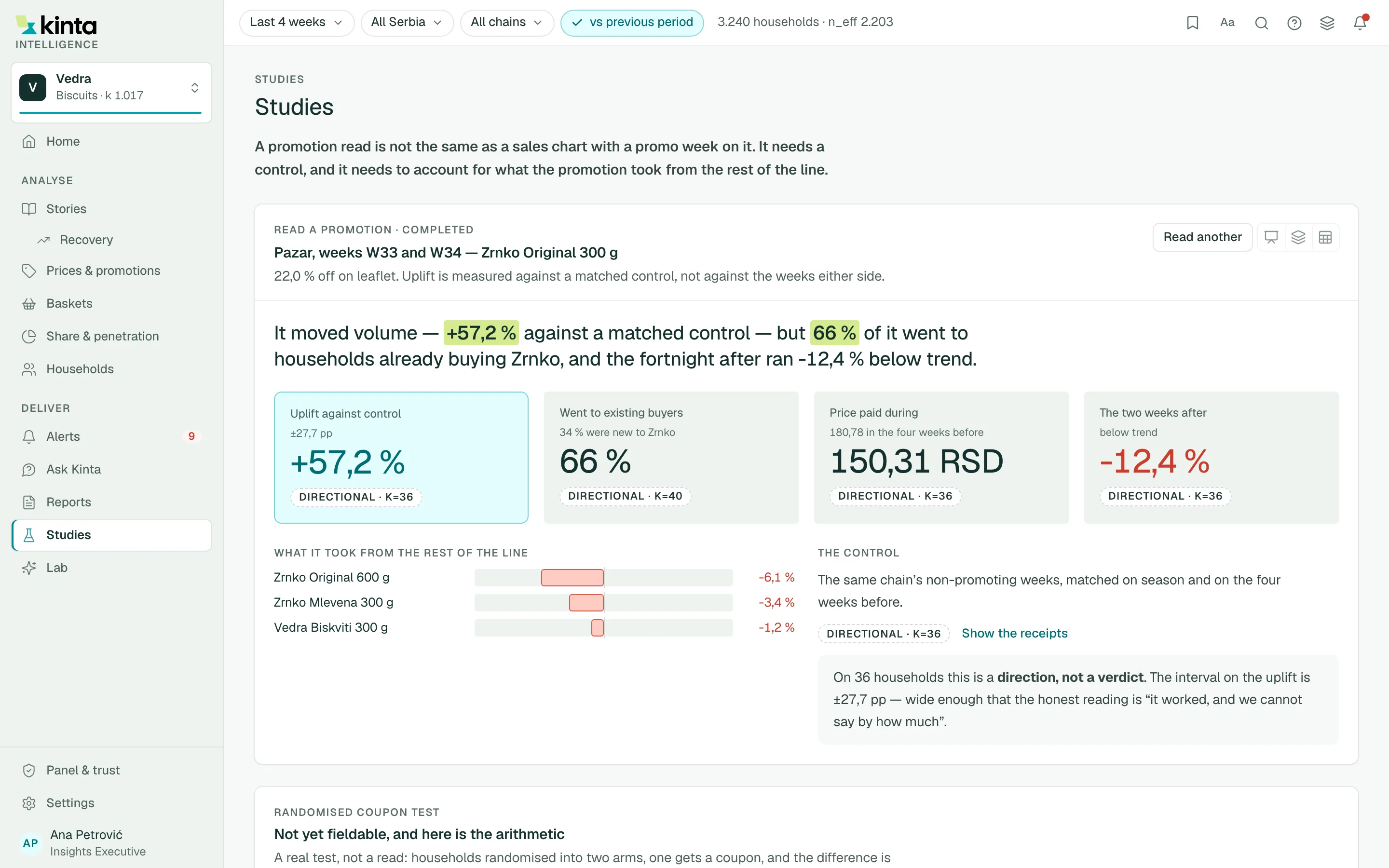Image resolution: width=1389 pixels, height=868 pixels.
Task: Open the All chains dropdown
Action: coord(507,22)
